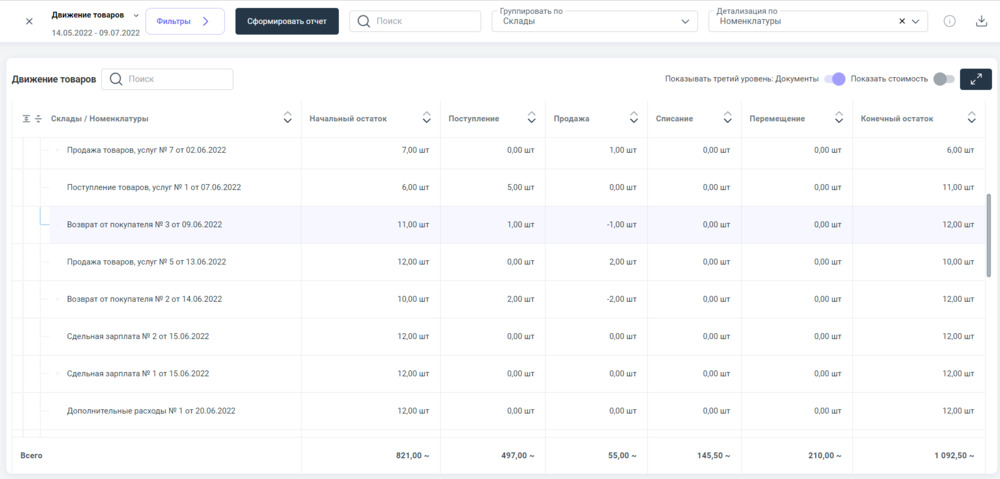
Task: Close the Движение товаров report
Action: pyautogui.click(x=29, y=21)
